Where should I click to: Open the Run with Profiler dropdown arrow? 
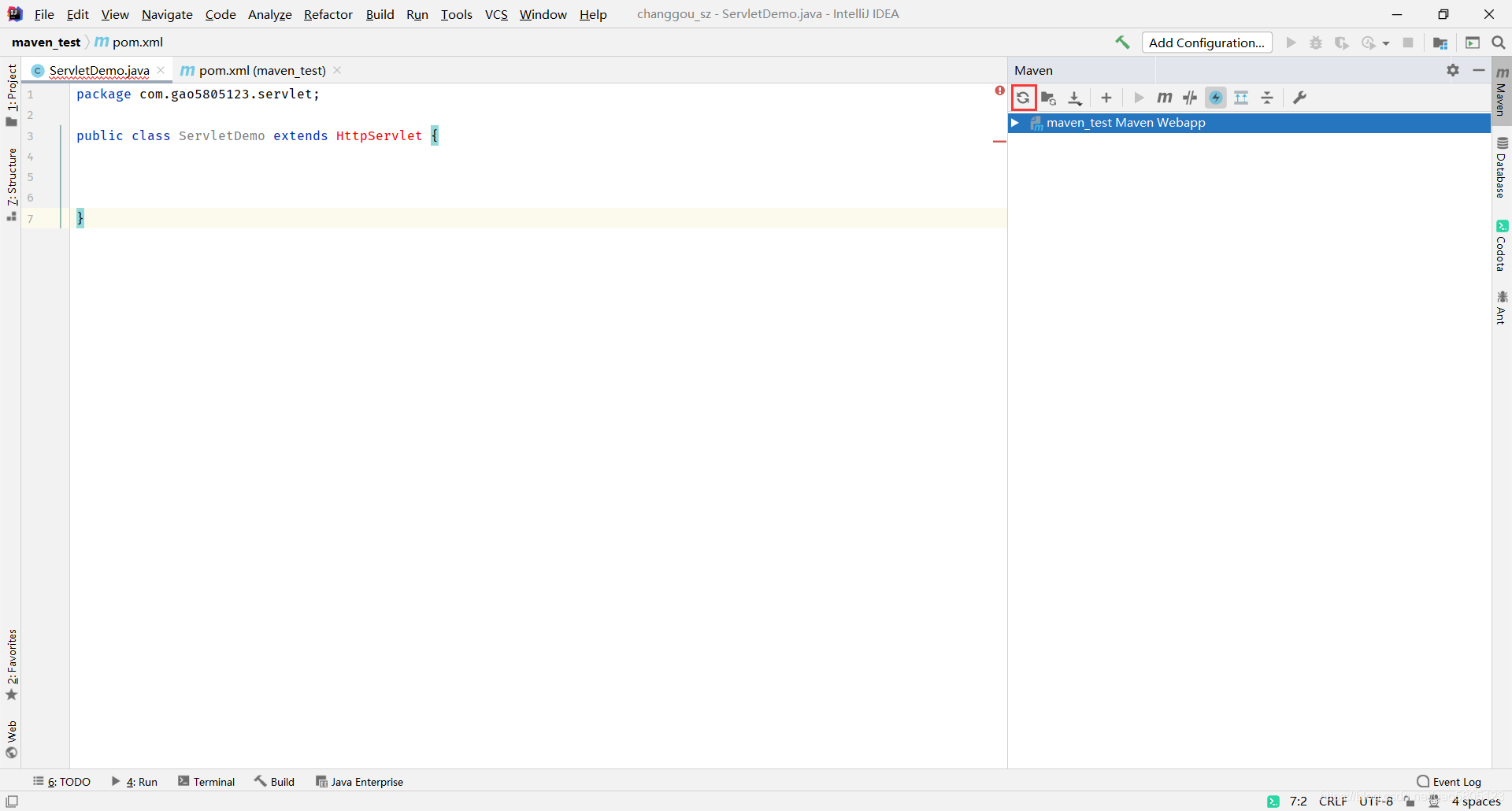point(1386,43)
